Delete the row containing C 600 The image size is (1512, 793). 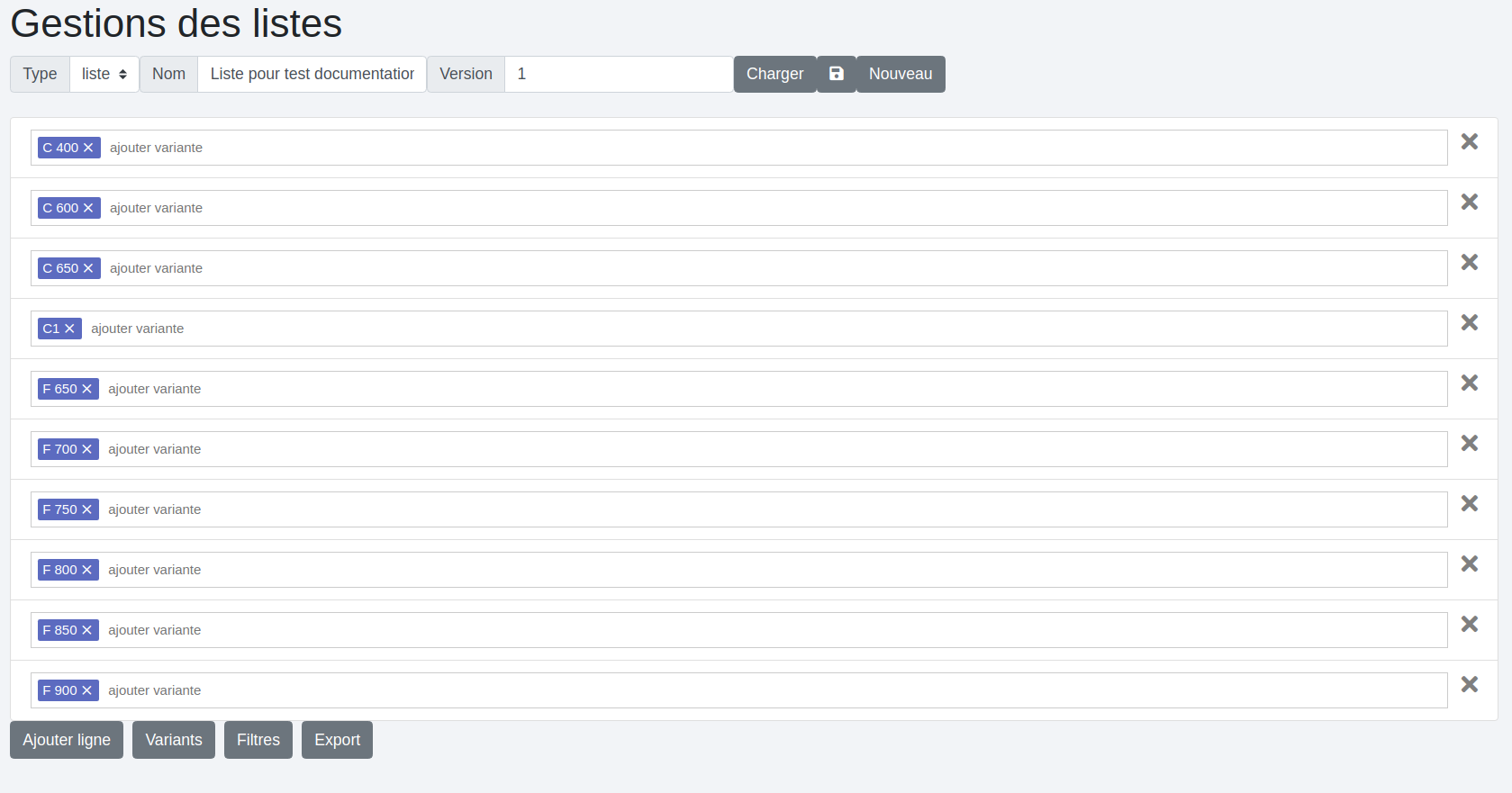[x=1469, y=203]
